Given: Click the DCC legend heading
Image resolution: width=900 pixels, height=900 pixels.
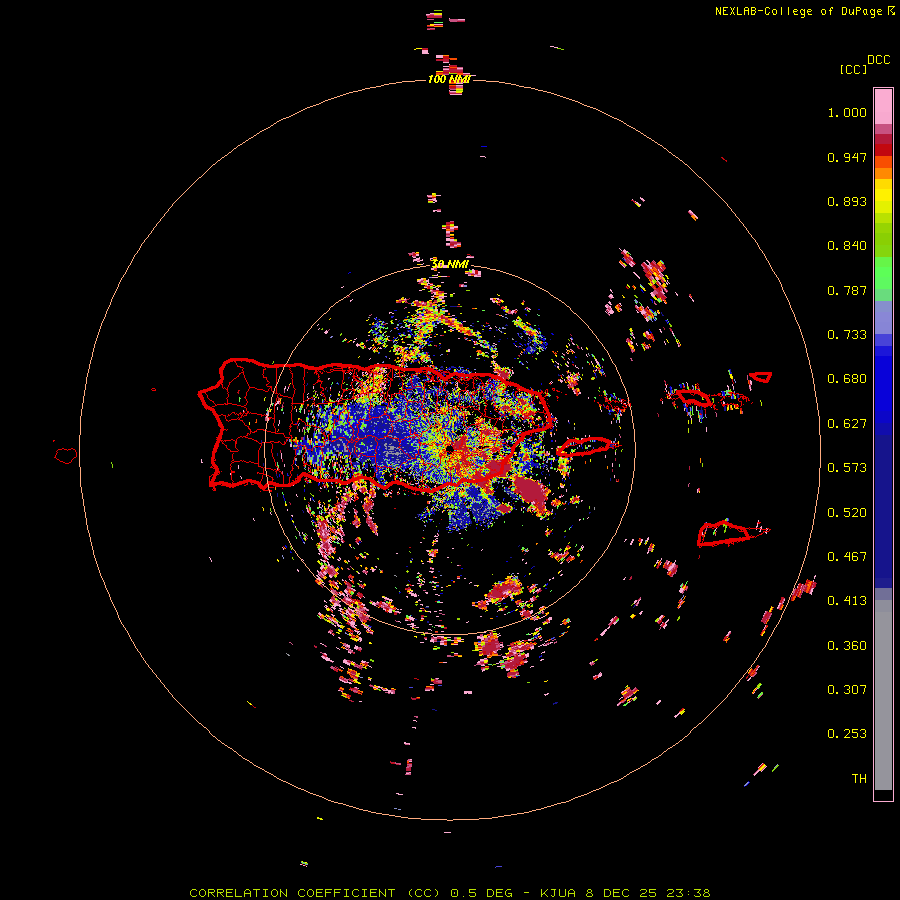Looking at the screenshot, I should coord(879,60).
